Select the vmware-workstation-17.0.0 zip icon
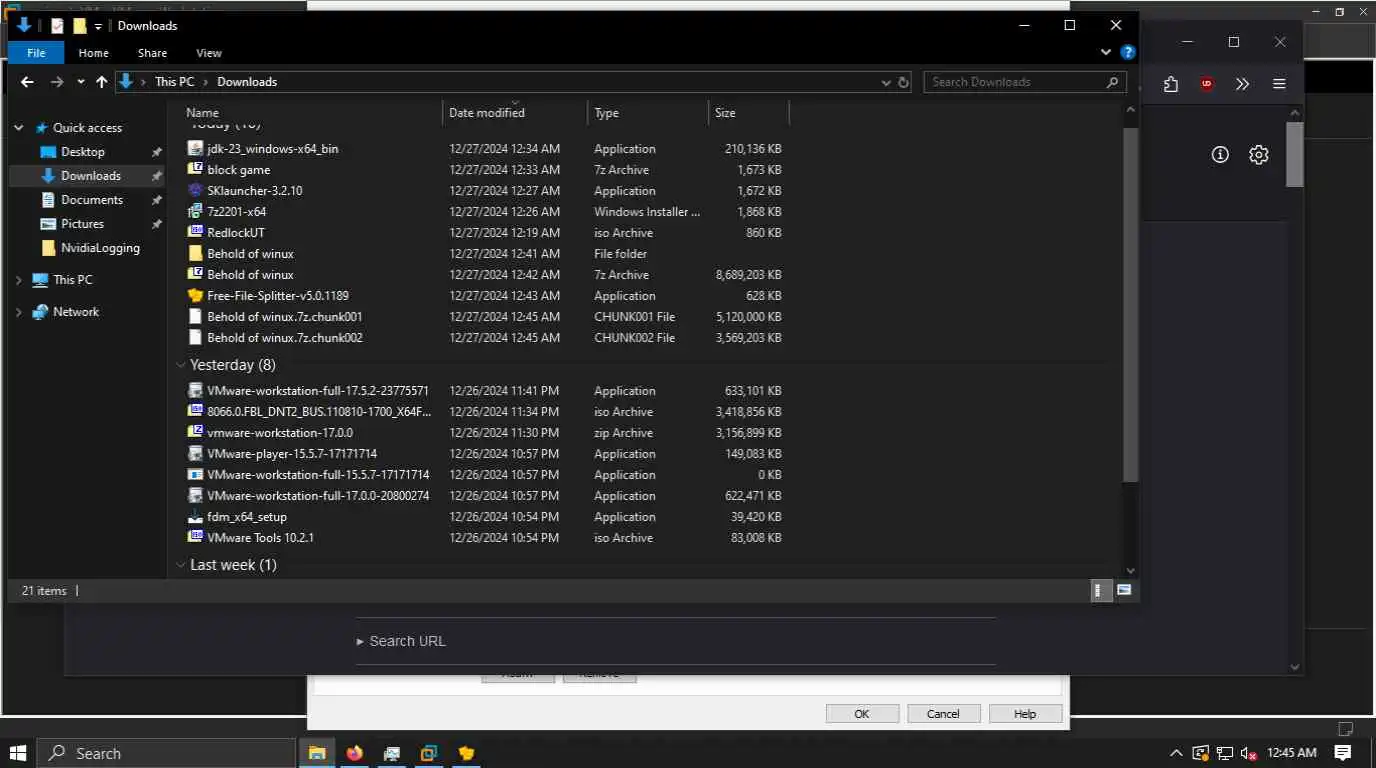Image resolution: width=1376 pixels, height=768 pixels. click(196, 432)
